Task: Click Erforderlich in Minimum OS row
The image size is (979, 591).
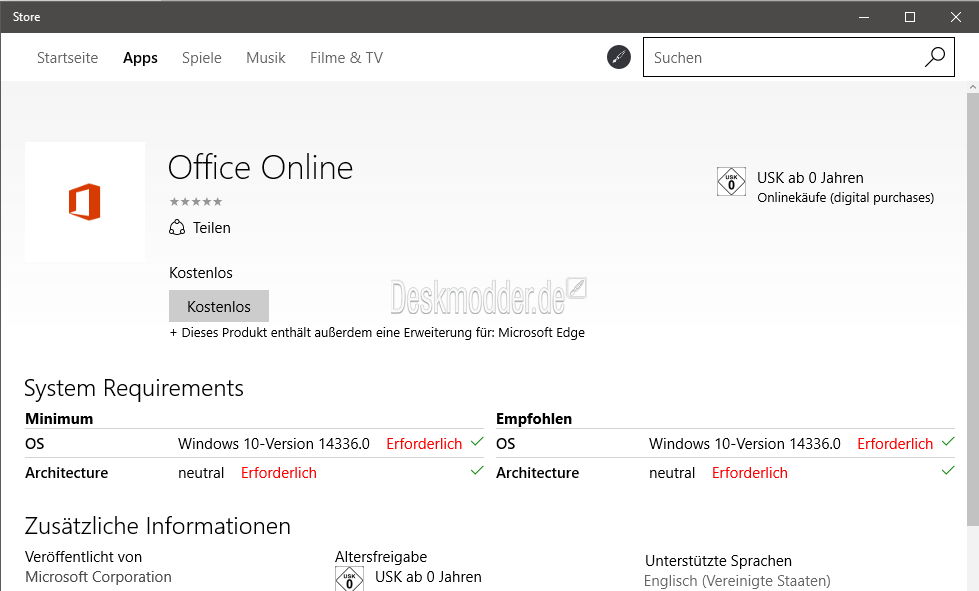Action: [424, 444]
